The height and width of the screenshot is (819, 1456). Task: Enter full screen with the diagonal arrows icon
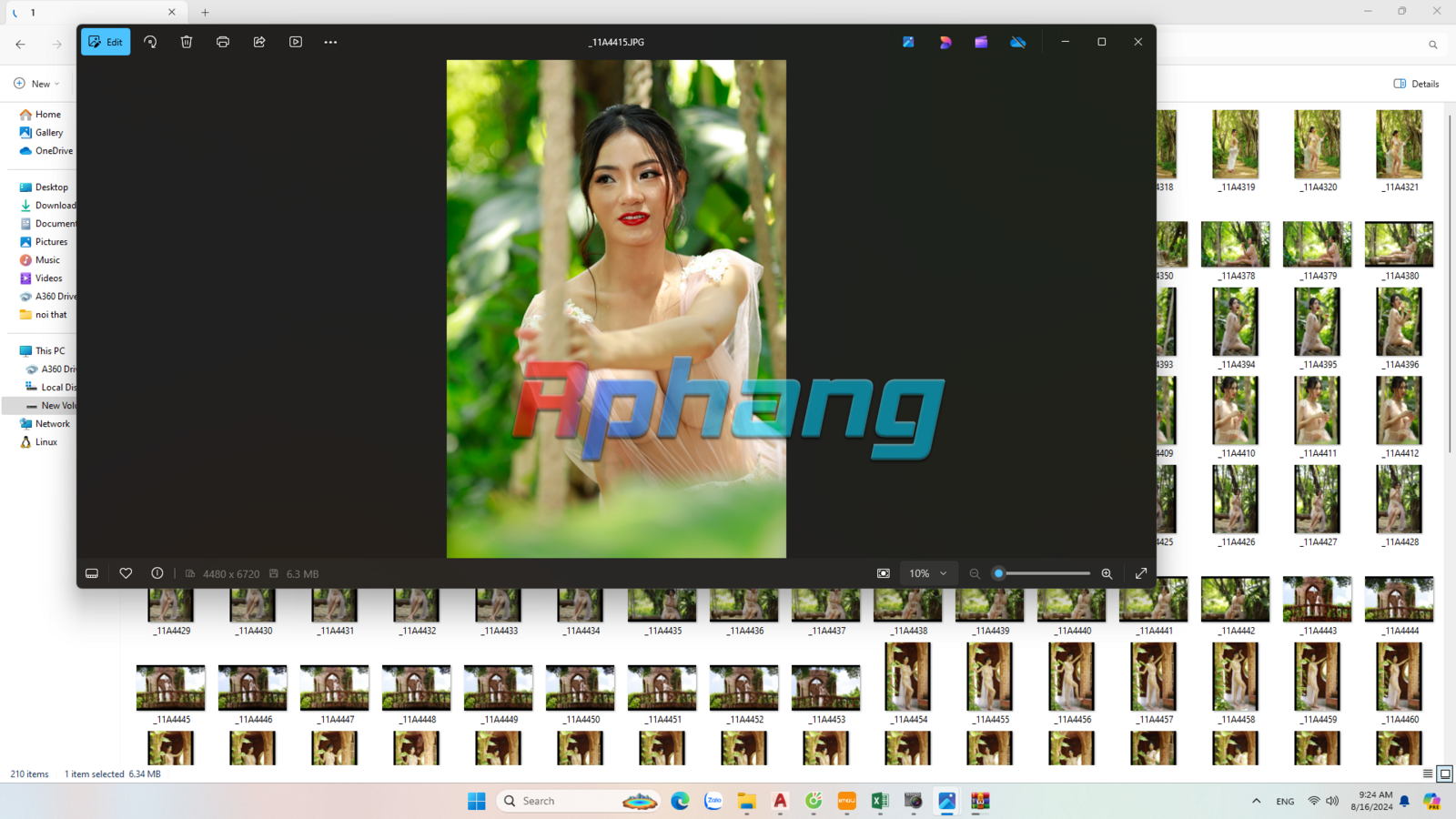1141,573
